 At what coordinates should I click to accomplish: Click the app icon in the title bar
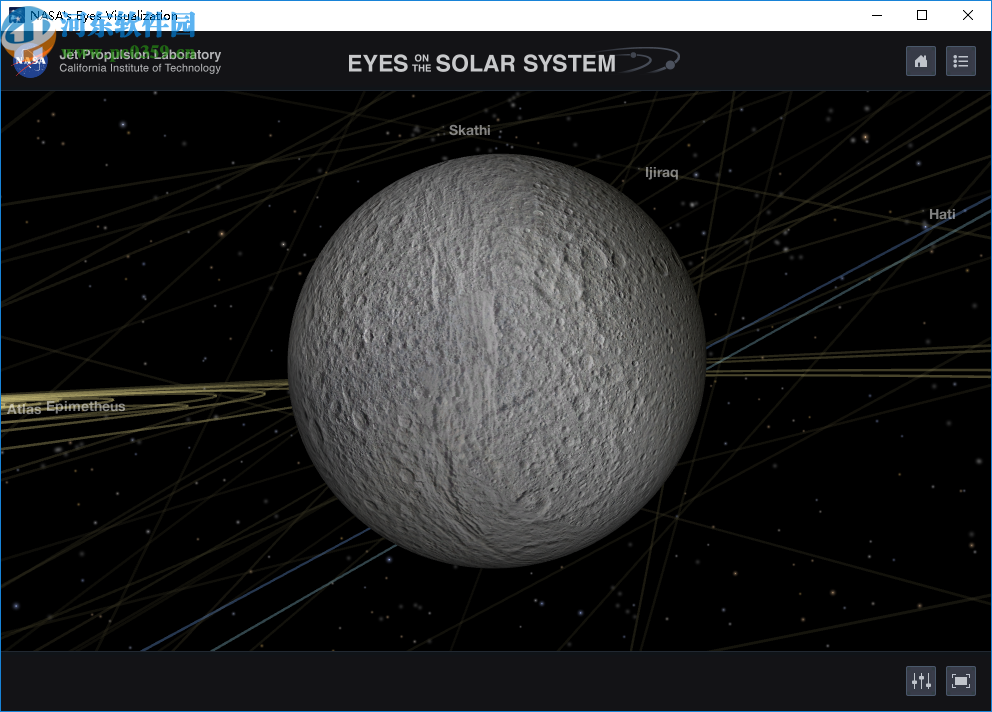pyautogui.click(x=14, y=15)
